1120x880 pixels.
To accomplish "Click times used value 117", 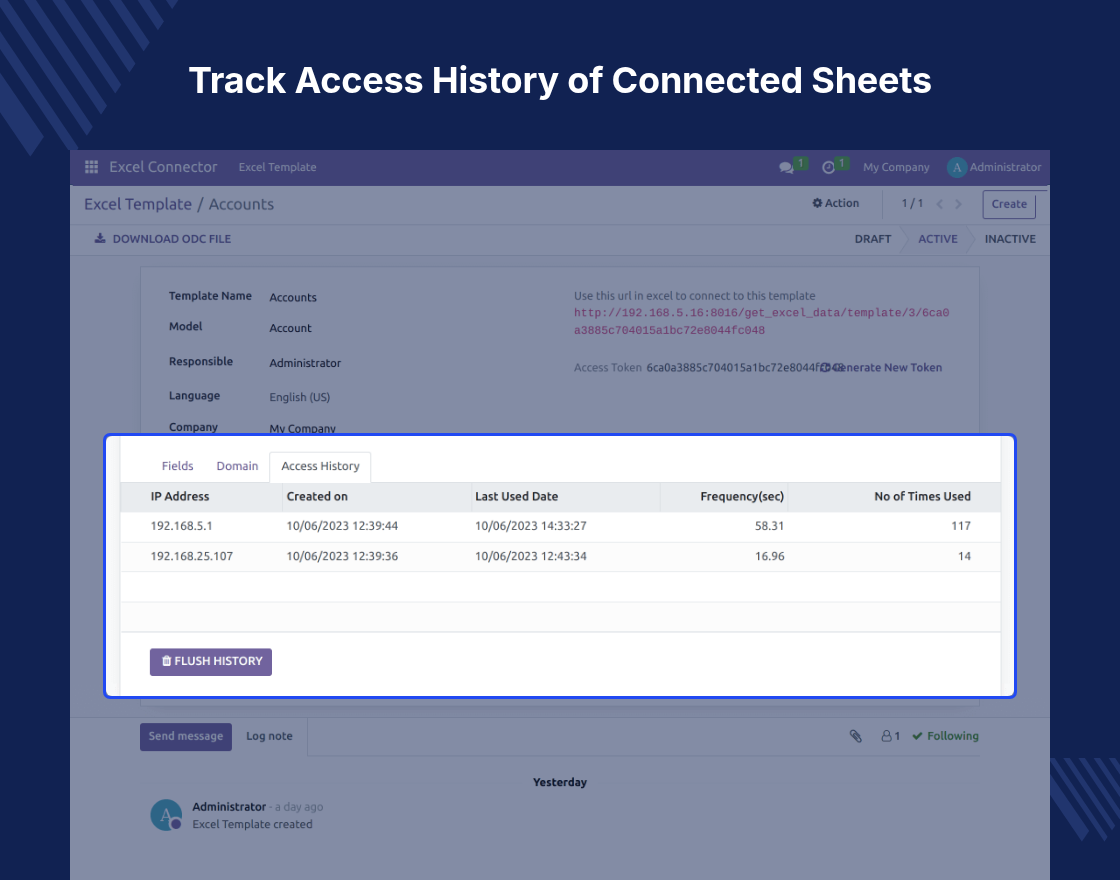I will (x=961, y=526).
